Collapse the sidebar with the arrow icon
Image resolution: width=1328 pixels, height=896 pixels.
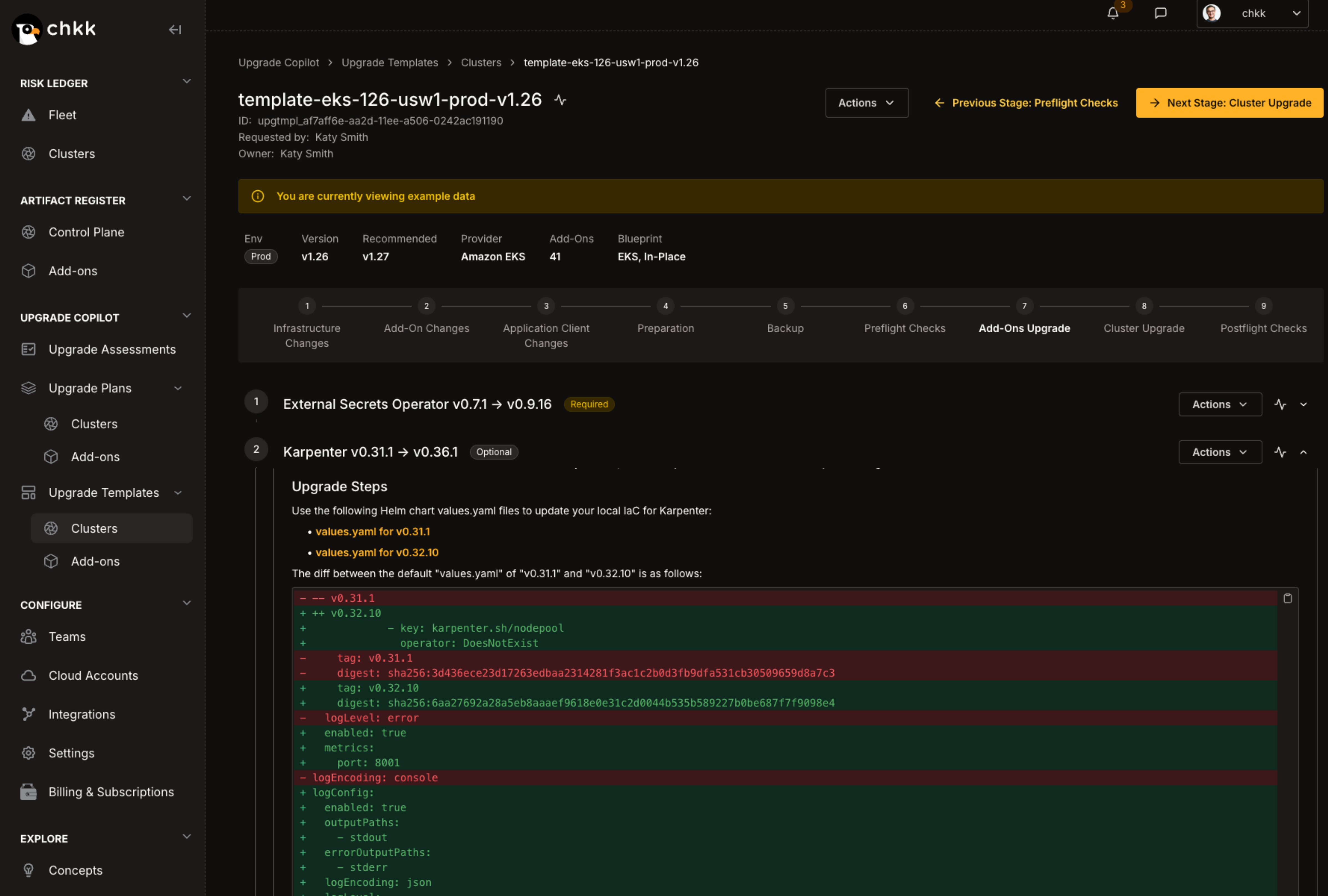pos(175,30)
